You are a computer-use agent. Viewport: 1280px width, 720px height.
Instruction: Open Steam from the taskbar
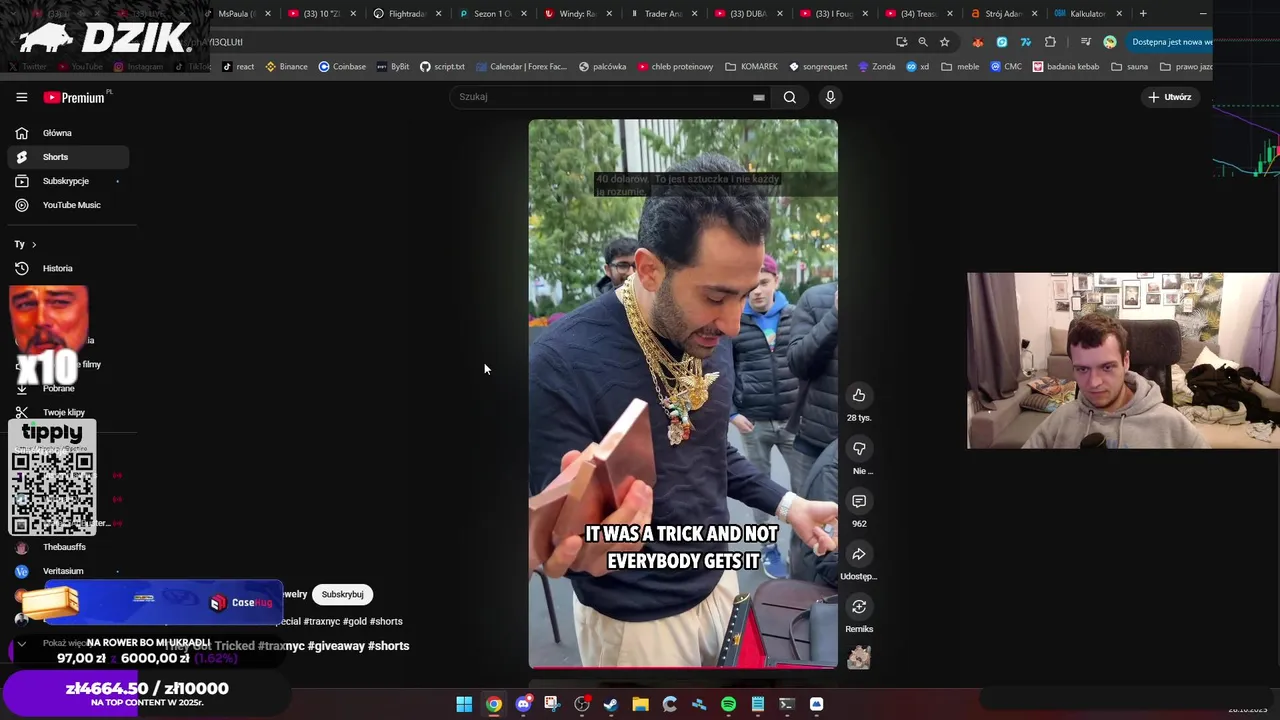point(611,704)
